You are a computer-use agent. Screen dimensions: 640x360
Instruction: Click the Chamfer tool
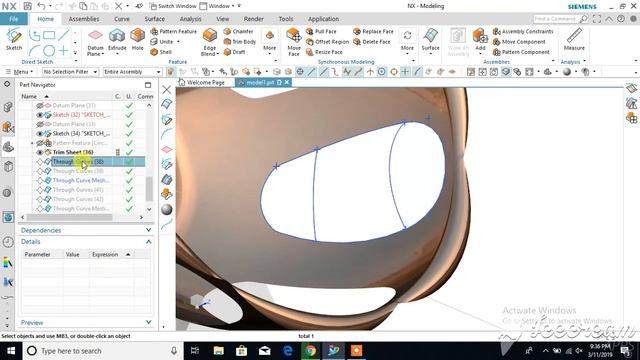[239, 31]
